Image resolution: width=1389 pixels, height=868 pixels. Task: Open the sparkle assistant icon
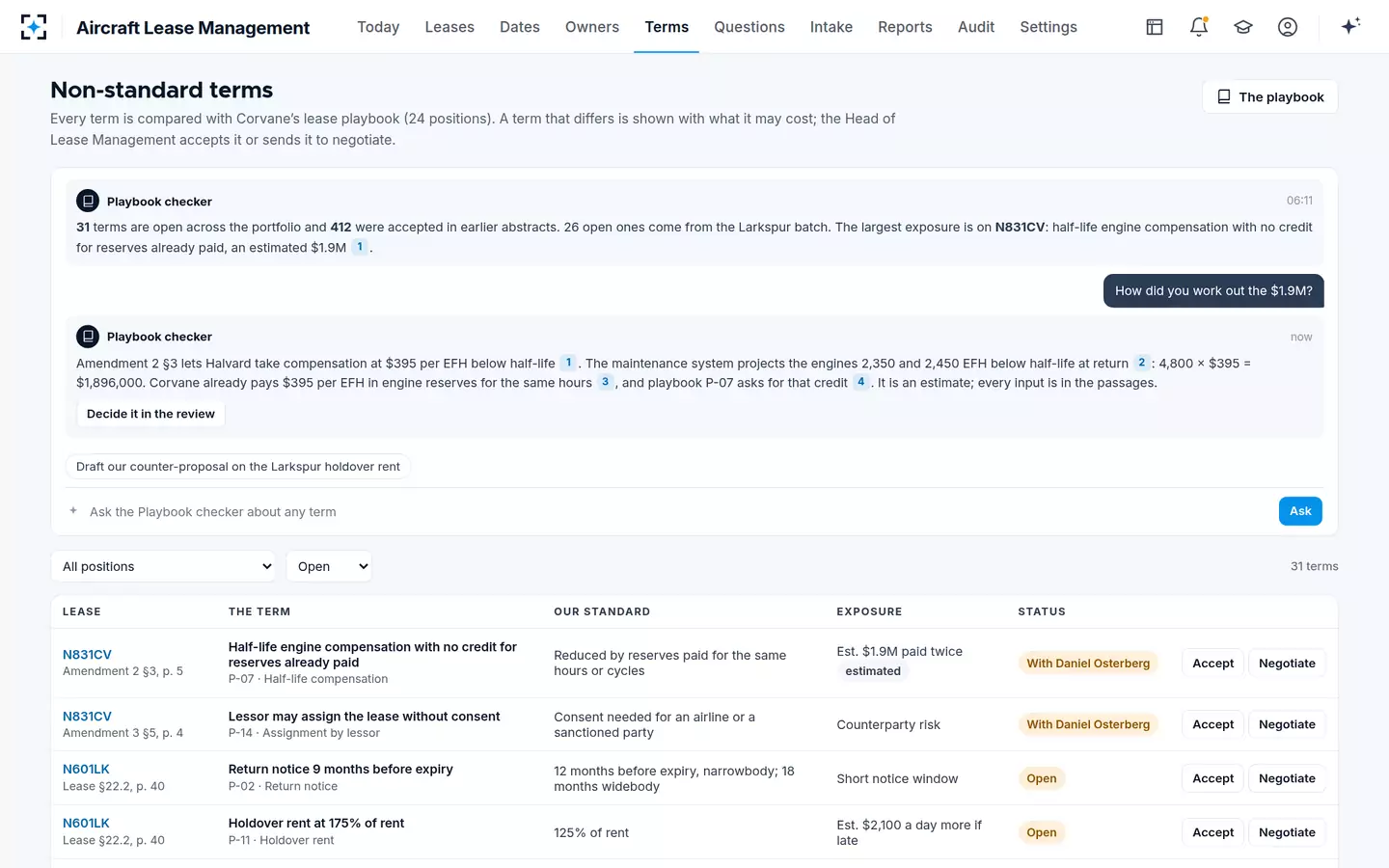1350,26
